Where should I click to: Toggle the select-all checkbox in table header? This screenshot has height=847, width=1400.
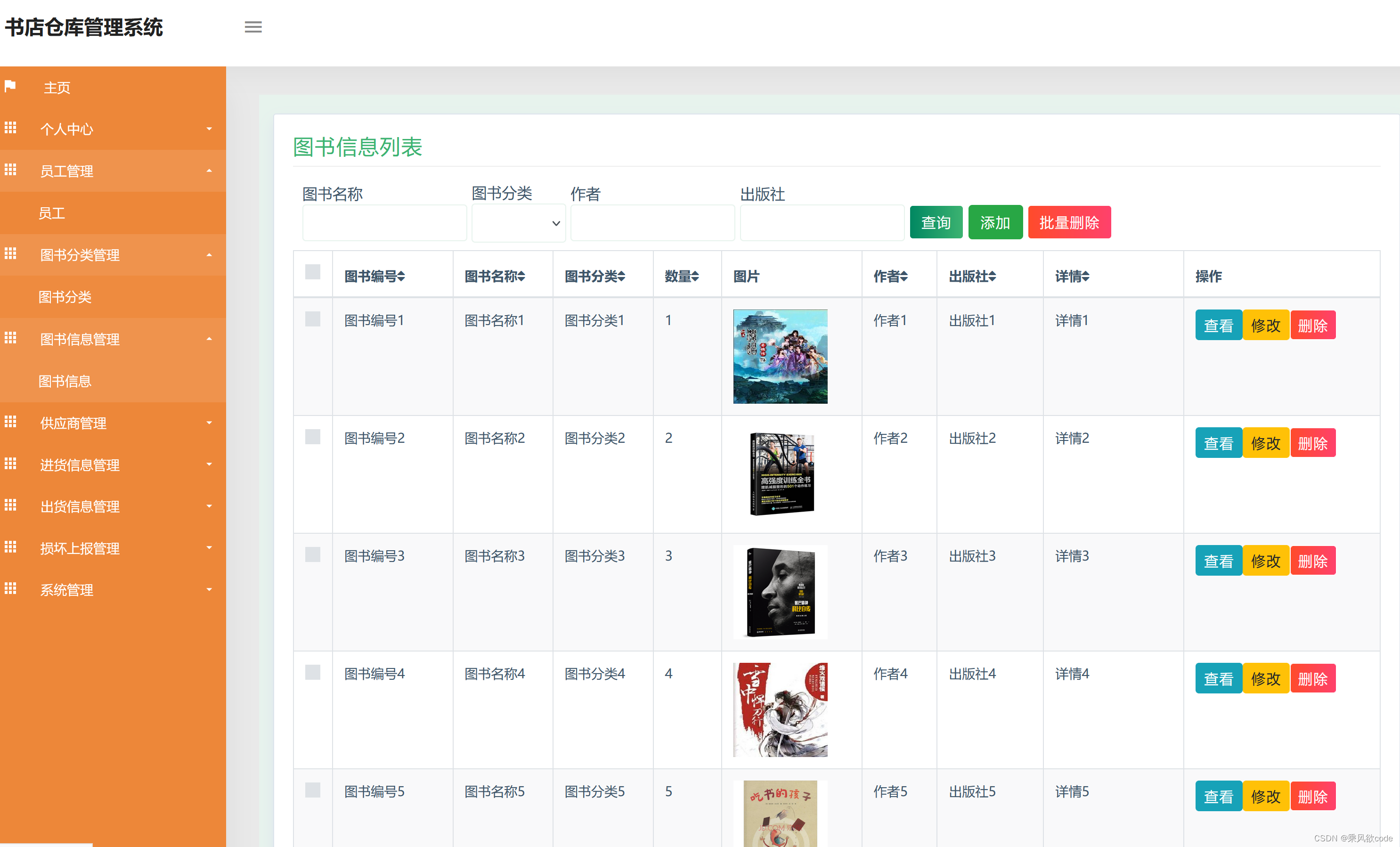pos(313,272)
